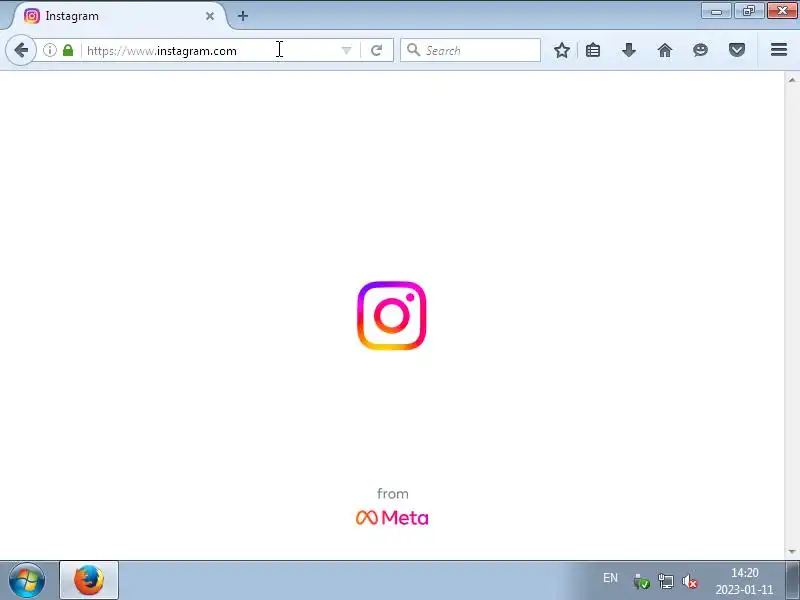Click the network status tray icon

pyautogui.click(x=666, y=581)
